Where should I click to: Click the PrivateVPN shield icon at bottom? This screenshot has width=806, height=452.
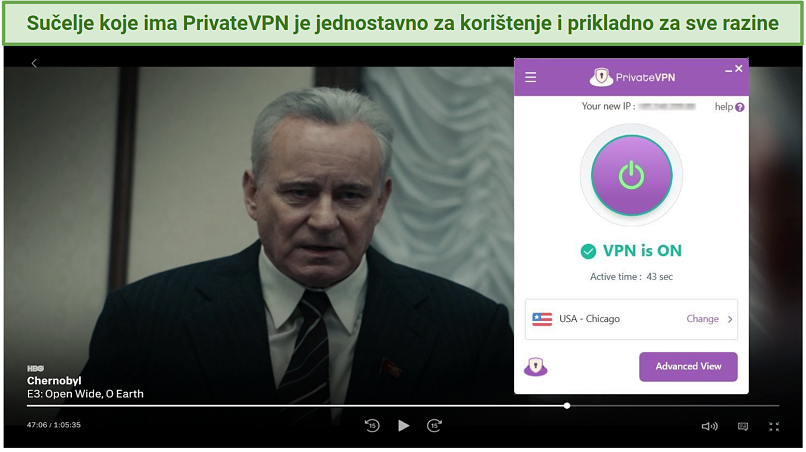coord(536,367)
